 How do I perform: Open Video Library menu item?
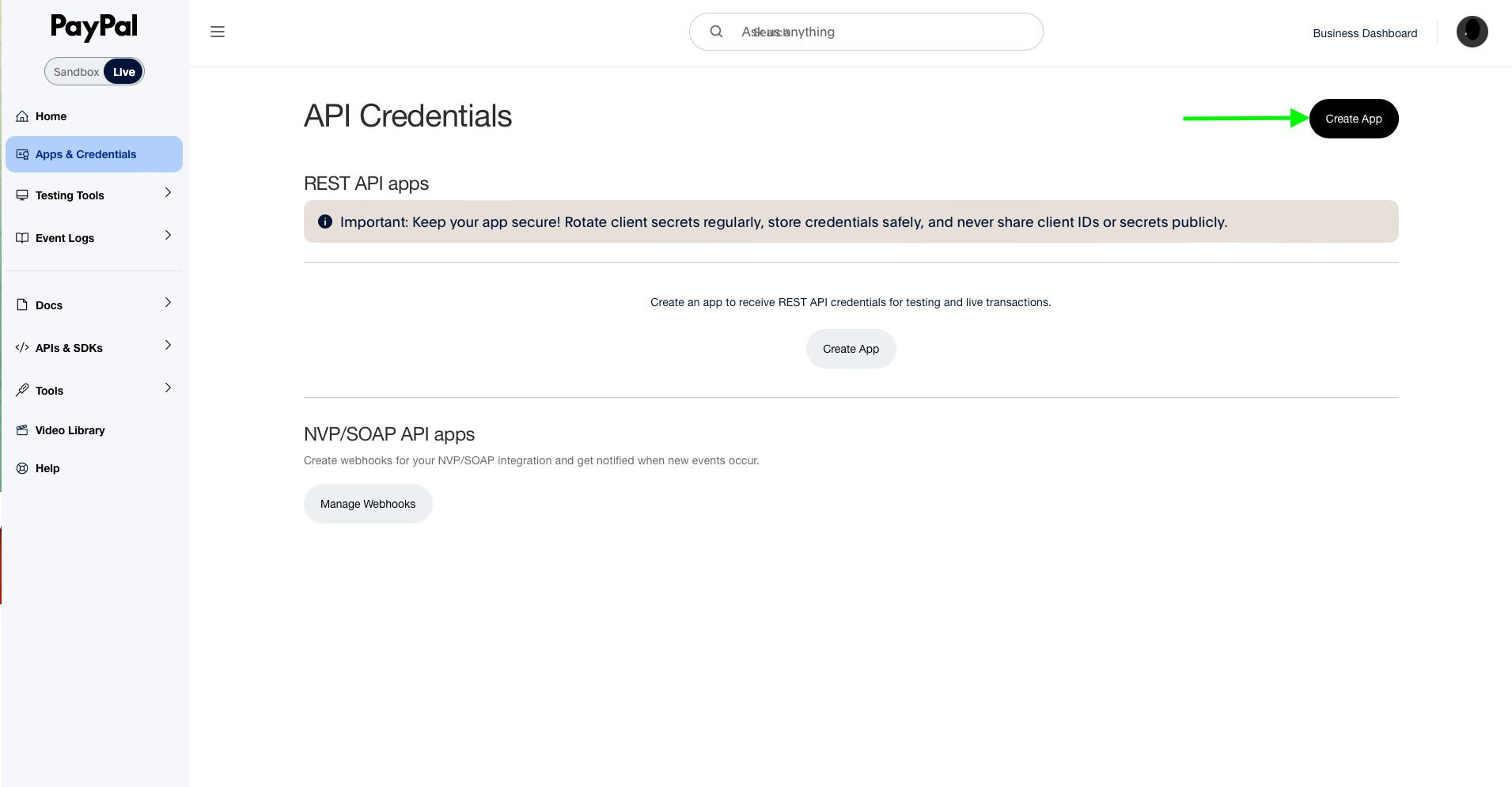(x=94, y=430)
